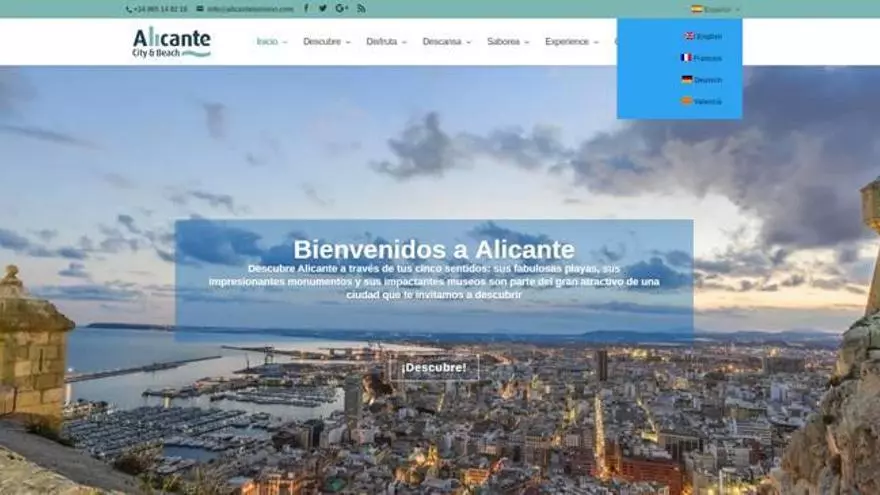Screen dimensions: 880x495
Task: Click the Alicante City & Beach logo
Action: tap(171, 42)
